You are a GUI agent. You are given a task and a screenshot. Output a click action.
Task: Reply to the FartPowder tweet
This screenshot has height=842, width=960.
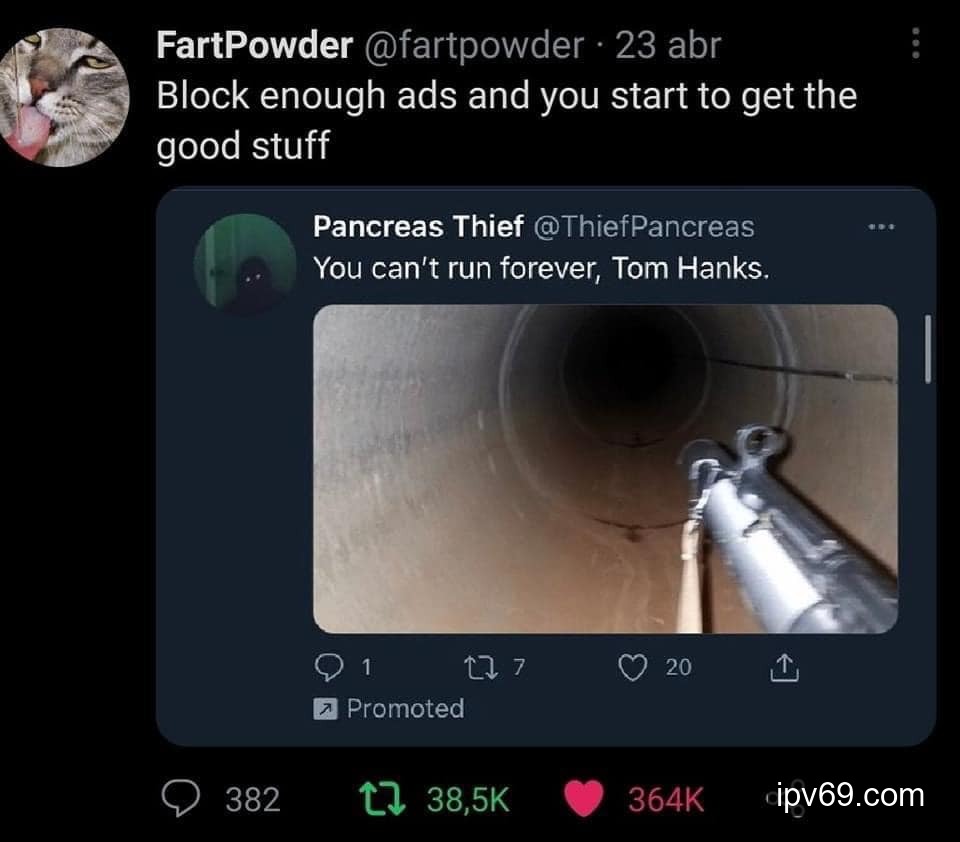coord(180,798)
